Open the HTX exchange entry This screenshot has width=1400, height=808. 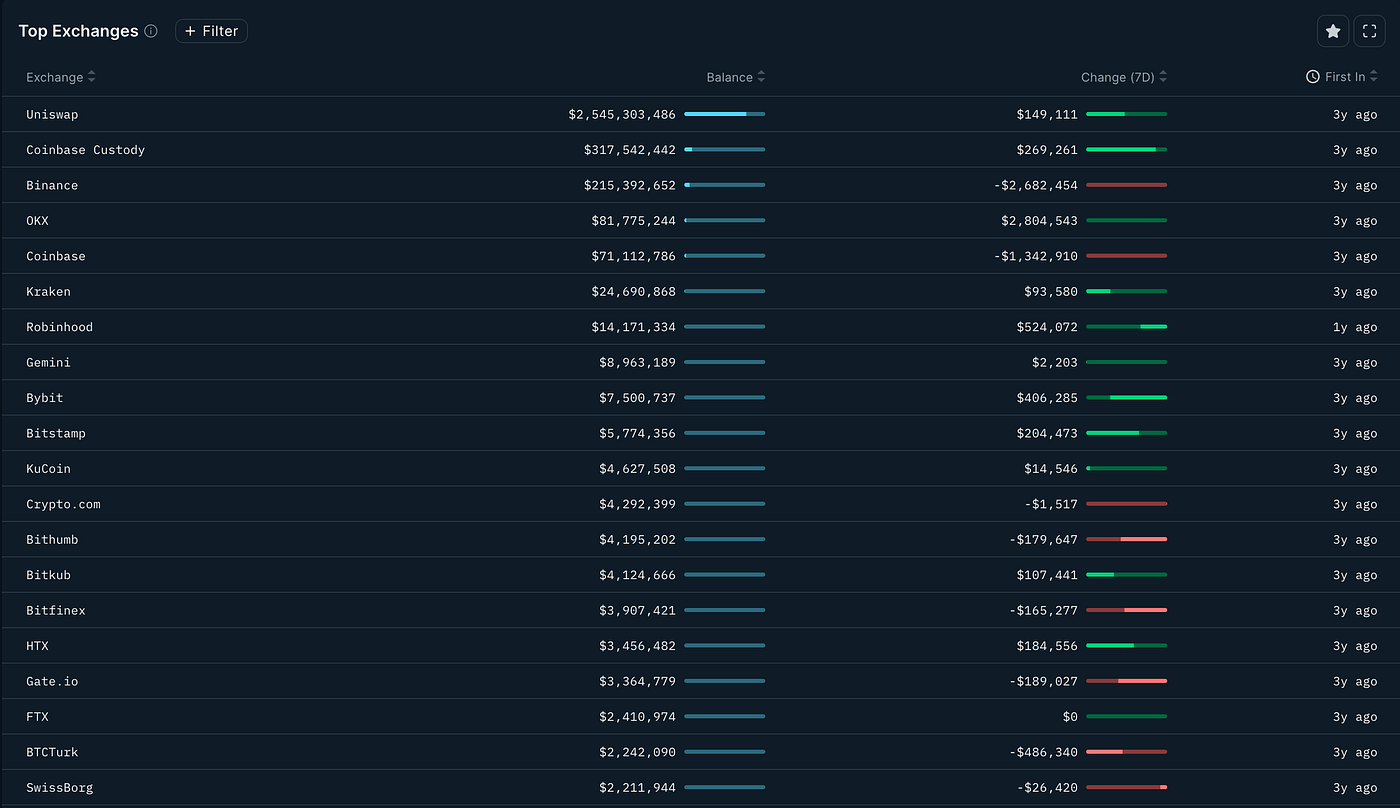37,646
